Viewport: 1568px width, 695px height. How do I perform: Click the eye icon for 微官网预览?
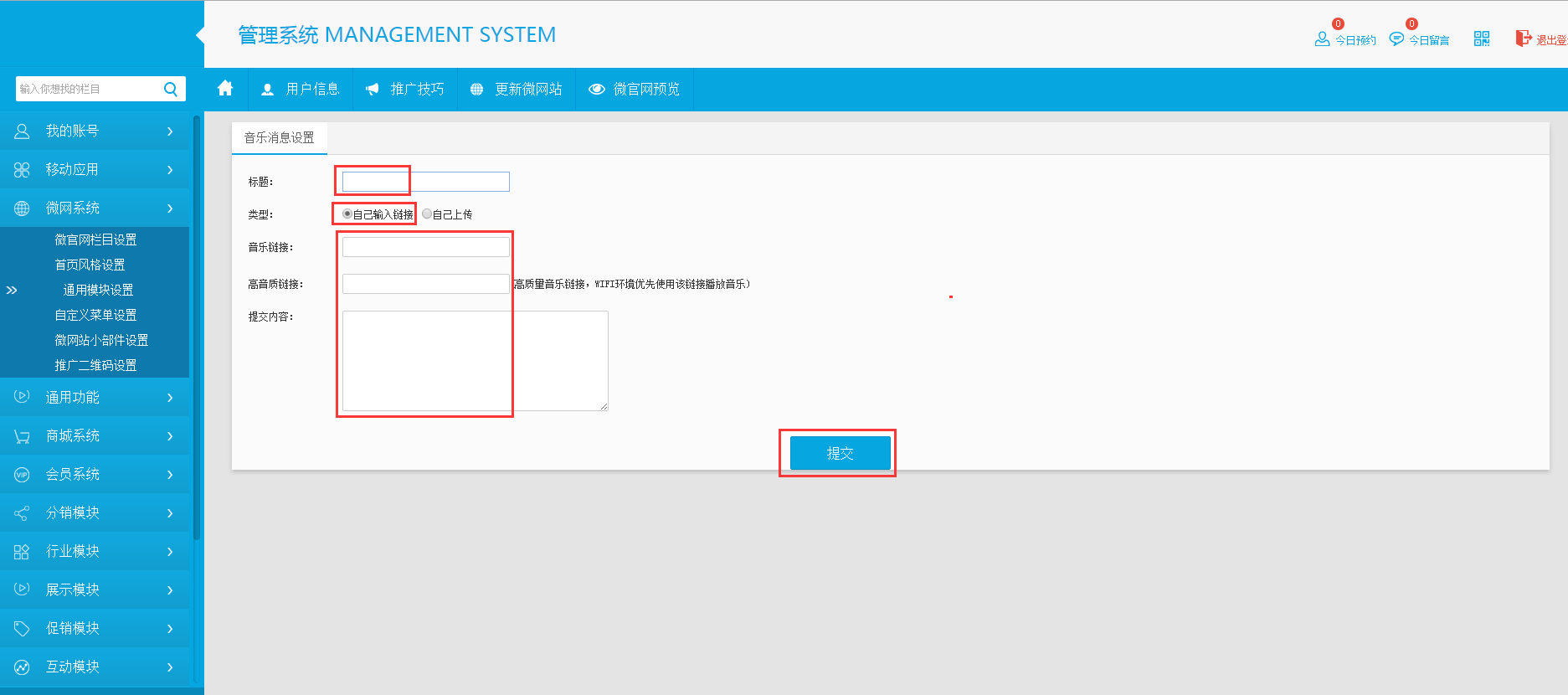tap(597, 90)
